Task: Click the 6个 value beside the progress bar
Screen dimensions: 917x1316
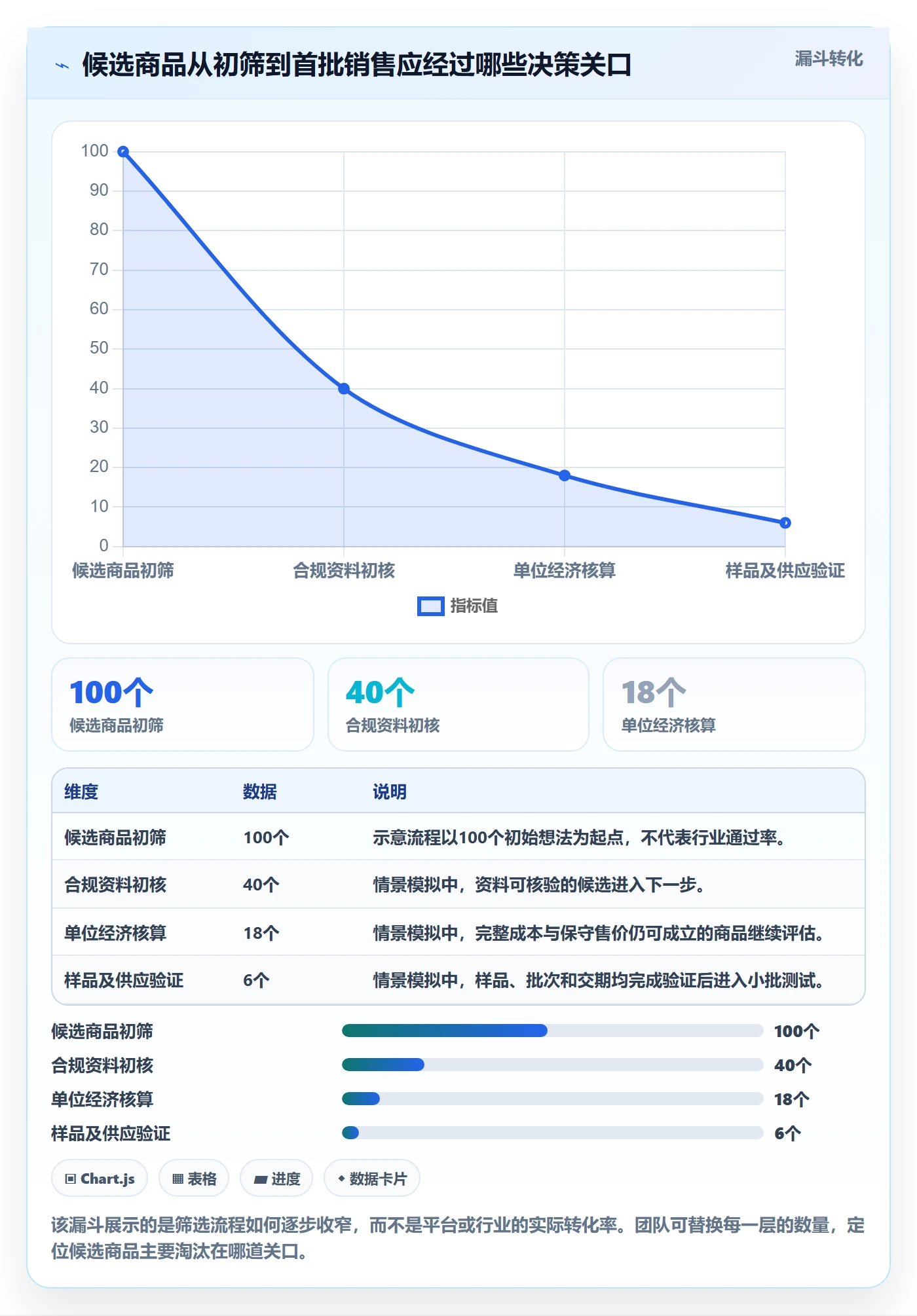Action: click(x=787, y=1133)
